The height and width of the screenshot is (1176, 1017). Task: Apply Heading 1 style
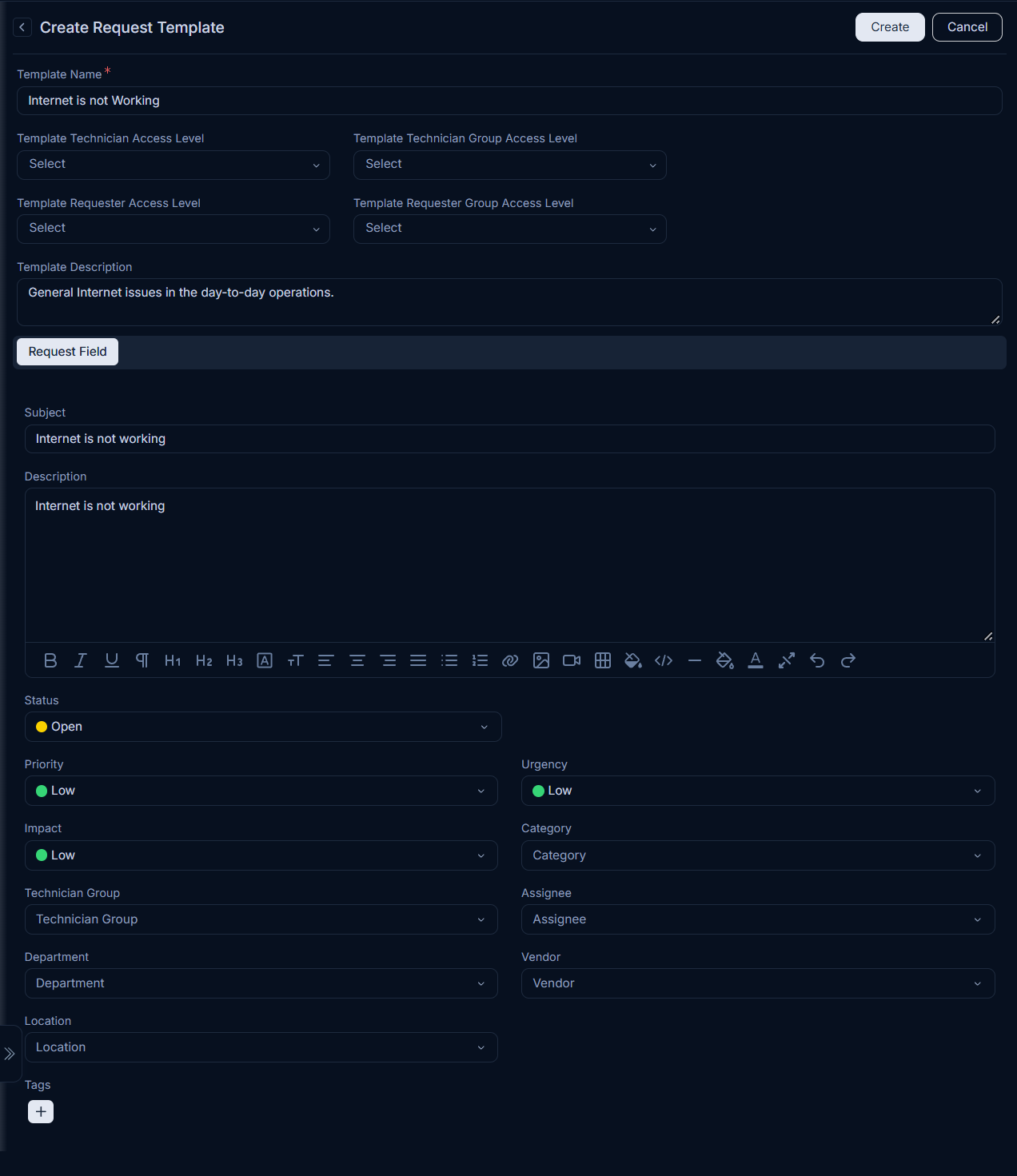pyautogui.click(x=173, y=660)
